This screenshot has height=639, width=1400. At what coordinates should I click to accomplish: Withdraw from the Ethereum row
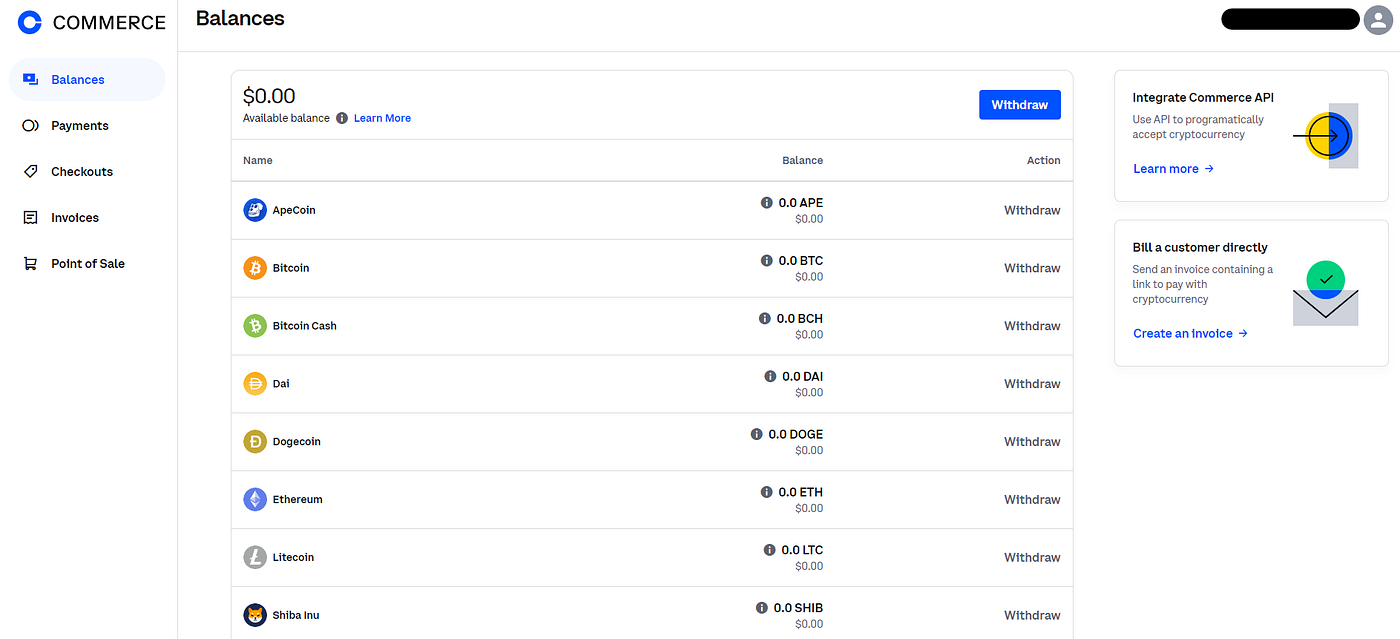tap(1032, 500)
